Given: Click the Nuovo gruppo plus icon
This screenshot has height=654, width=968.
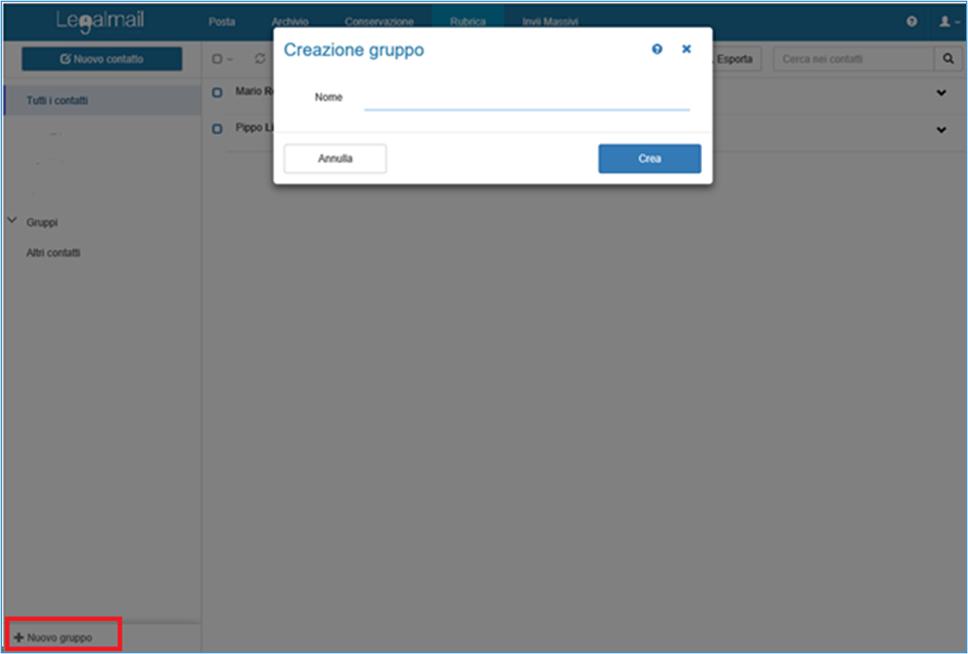Looking at the screenshot, I should (x=18, y=637).
